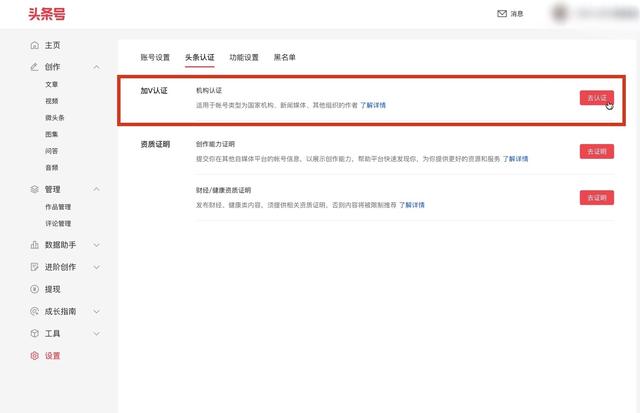Open 提现 label in sidebar

coord(52,289)
